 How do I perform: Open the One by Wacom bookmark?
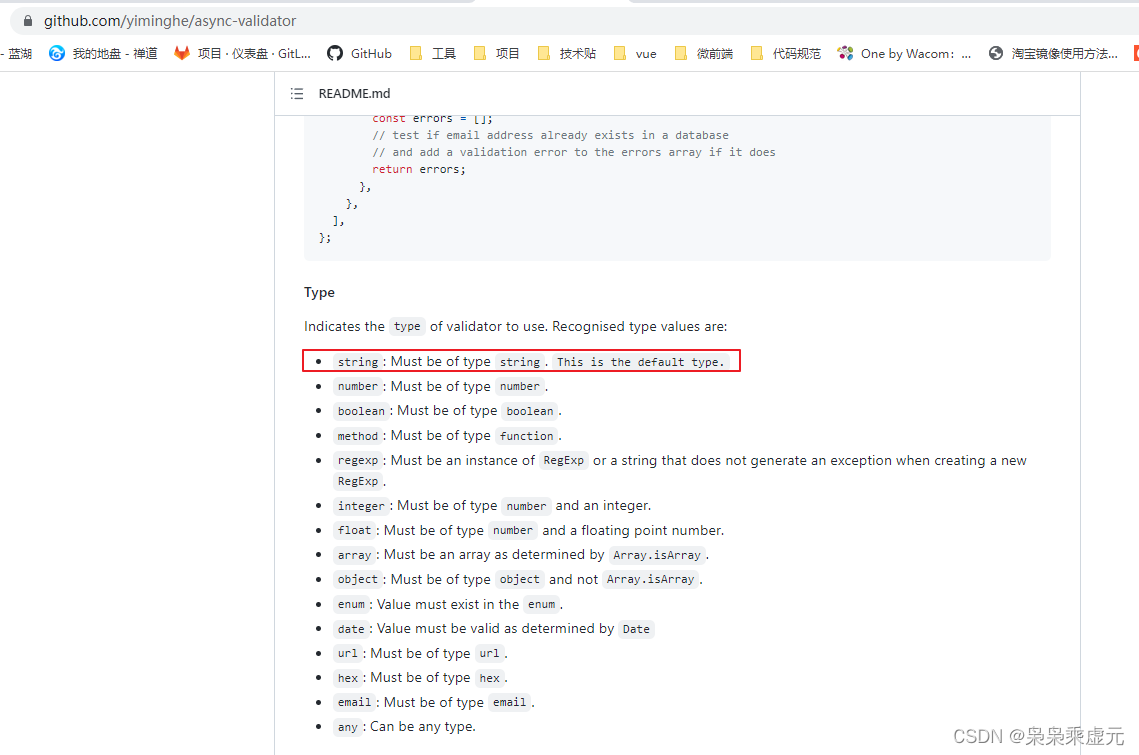click(x=904, y=53)
